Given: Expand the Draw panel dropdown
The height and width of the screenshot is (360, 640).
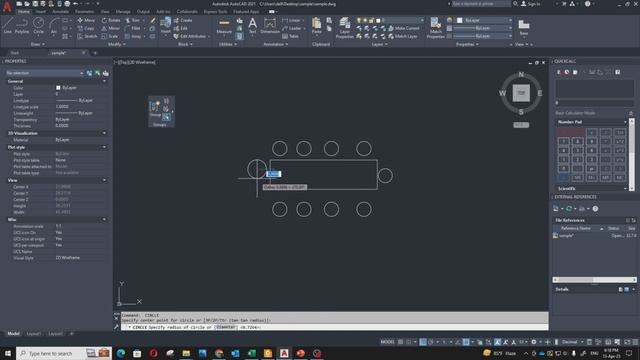Looking at the screenshot, I should (38, 44).
